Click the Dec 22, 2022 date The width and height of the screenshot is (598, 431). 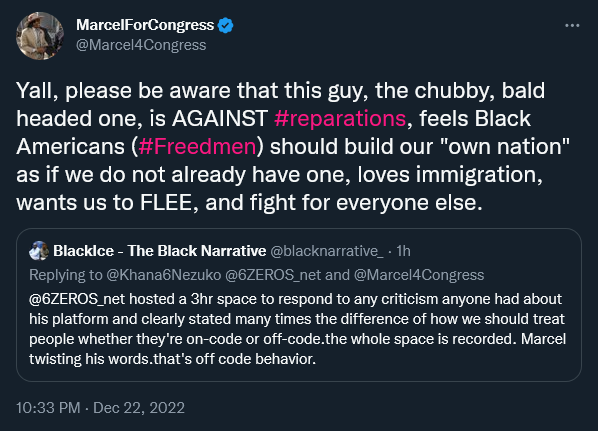(139, 408)
